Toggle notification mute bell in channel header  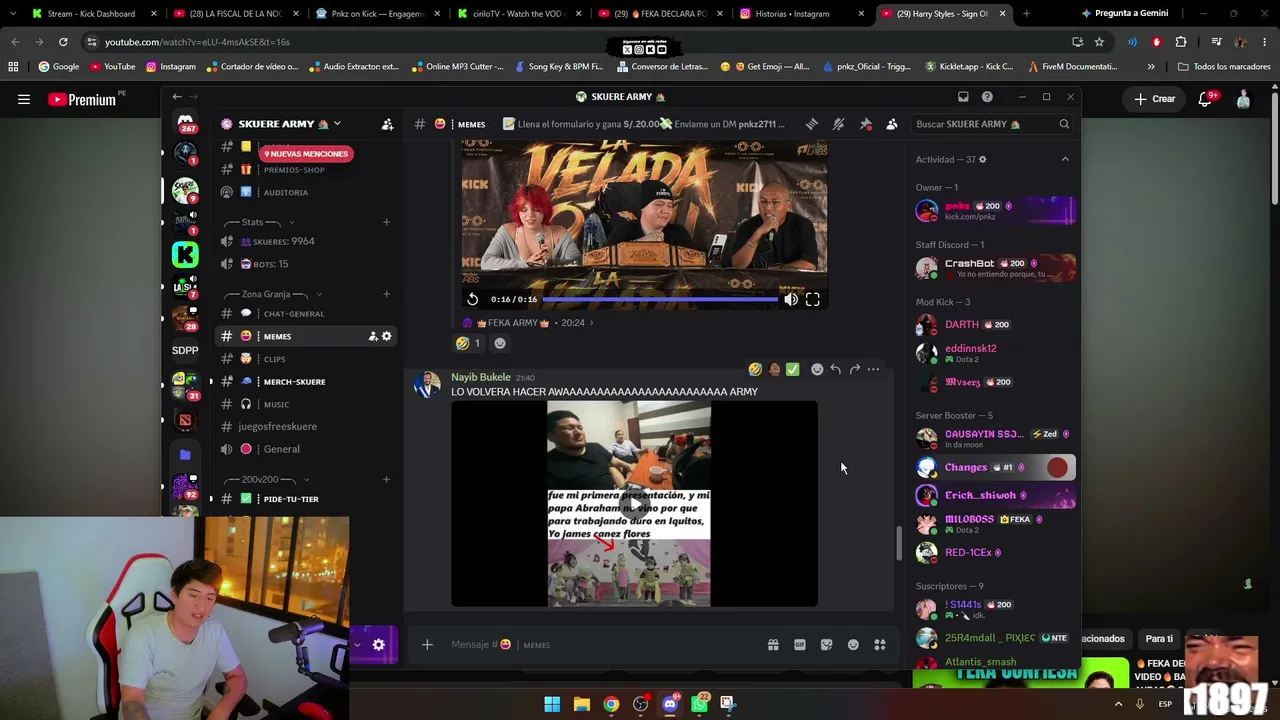pyautogui.click(x=839, y=124)
